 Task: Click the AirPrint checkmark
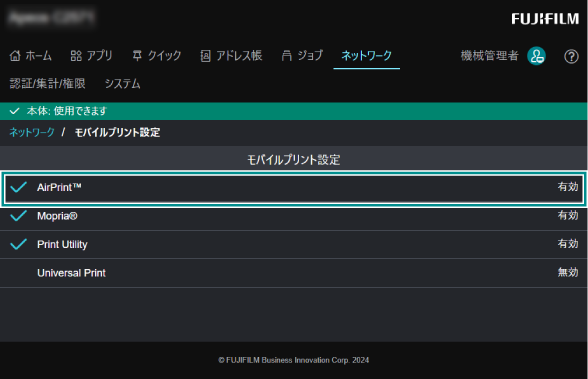pos(18,187)
